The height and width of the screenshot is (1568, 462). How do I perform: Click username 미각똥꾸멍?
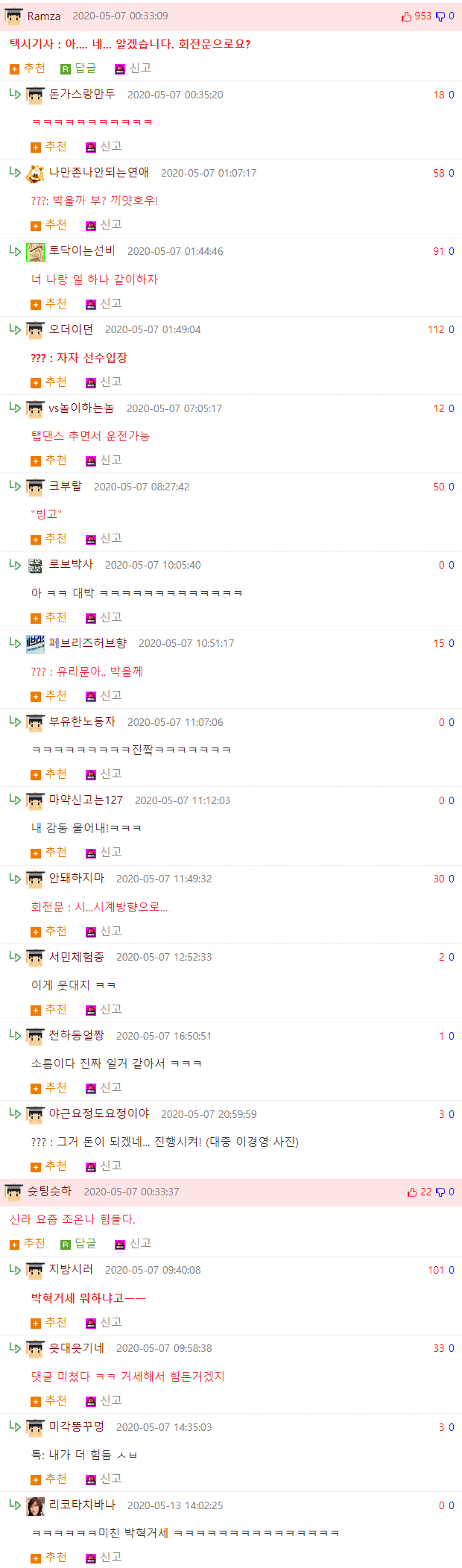coord(77,1426)
